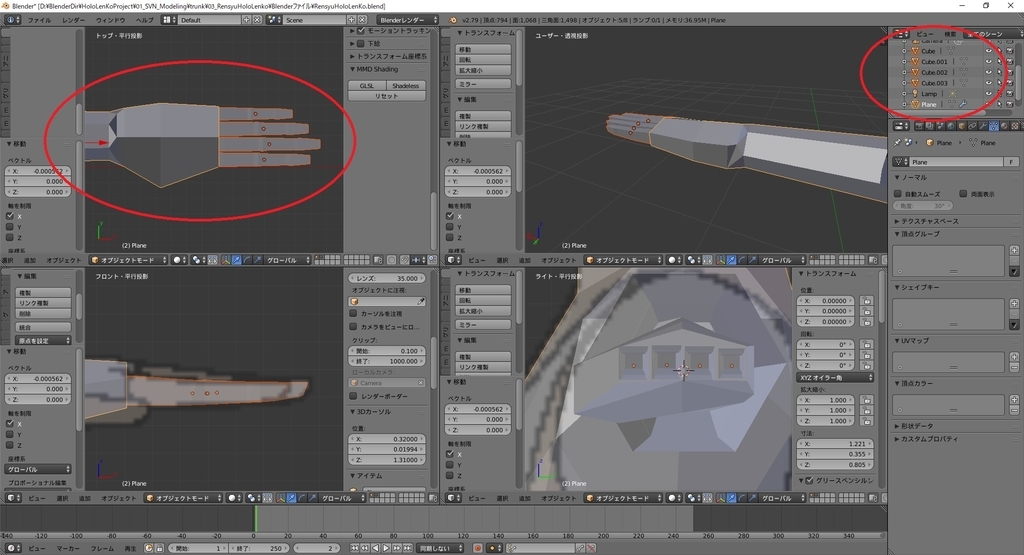This screenshot has width=1024, height=555.
Task: Open the Blenderレンダー engine dropdown
Action: pos(408,20)
